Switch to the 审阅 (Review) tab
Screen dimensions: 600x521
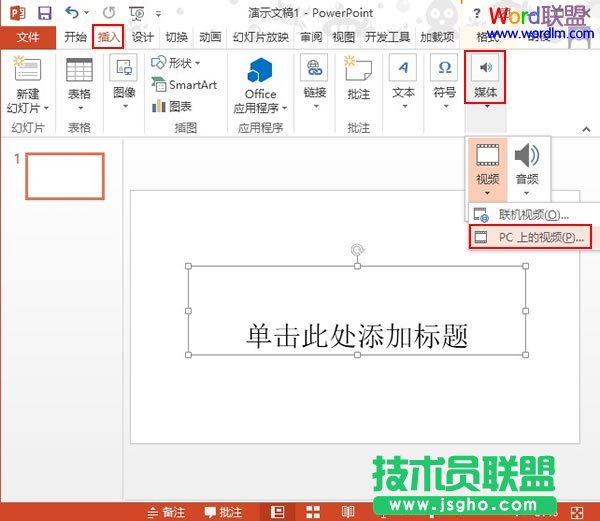(311, 37)
